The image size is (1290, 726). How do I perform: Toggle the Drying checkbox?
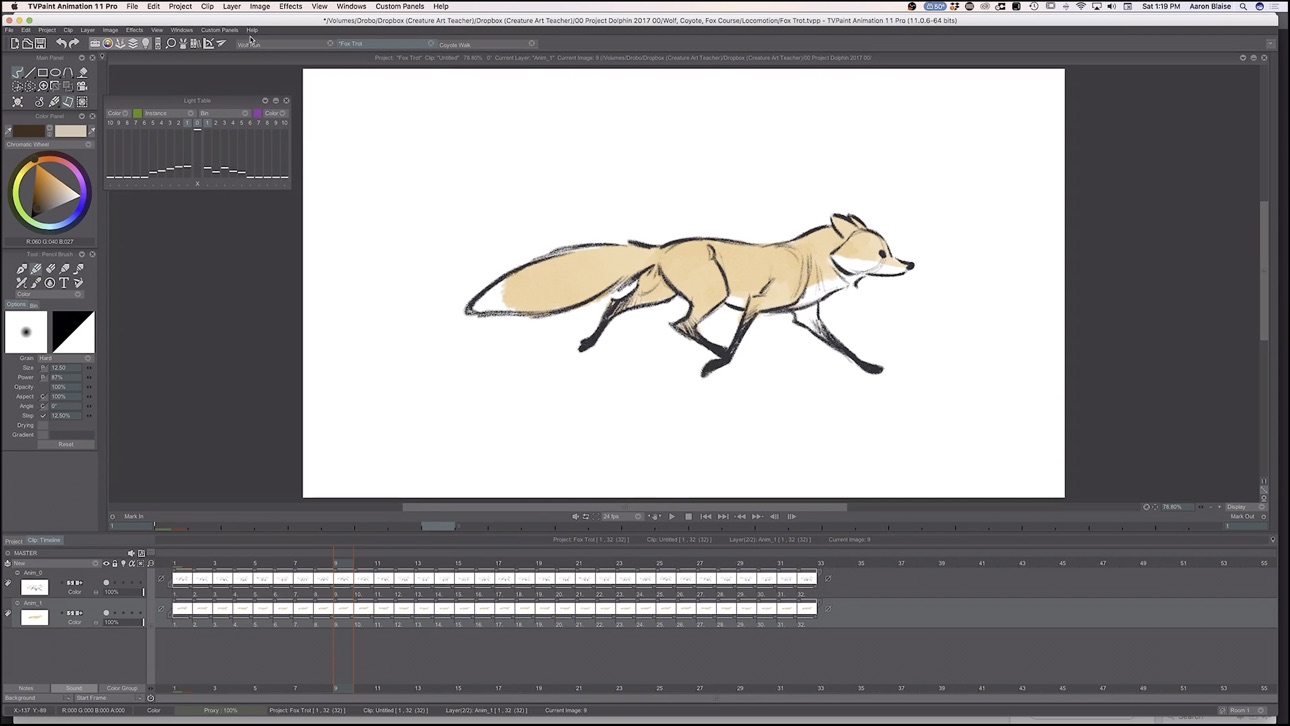click(x=43, y=425)
